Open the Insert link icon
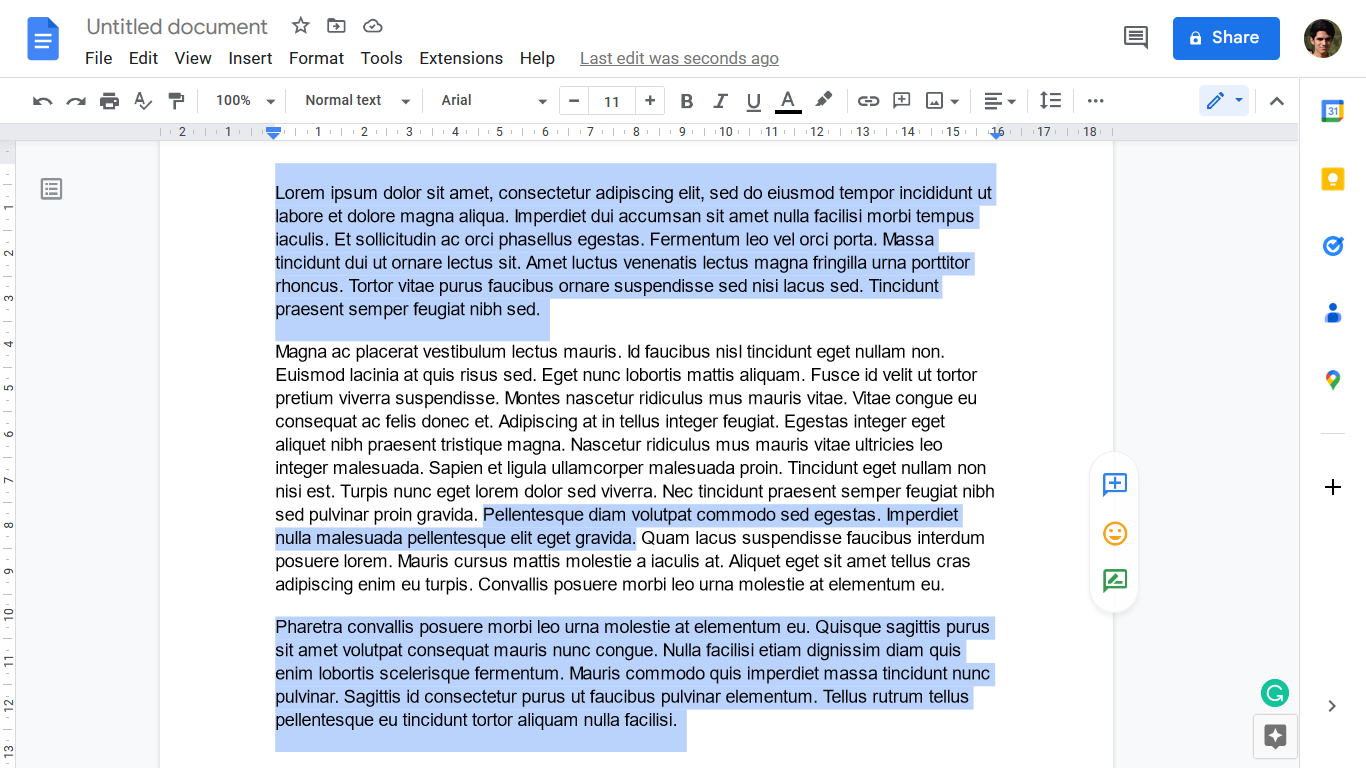Image resolution: width=1366 pixels, height=768 pixels. point(868,100)
